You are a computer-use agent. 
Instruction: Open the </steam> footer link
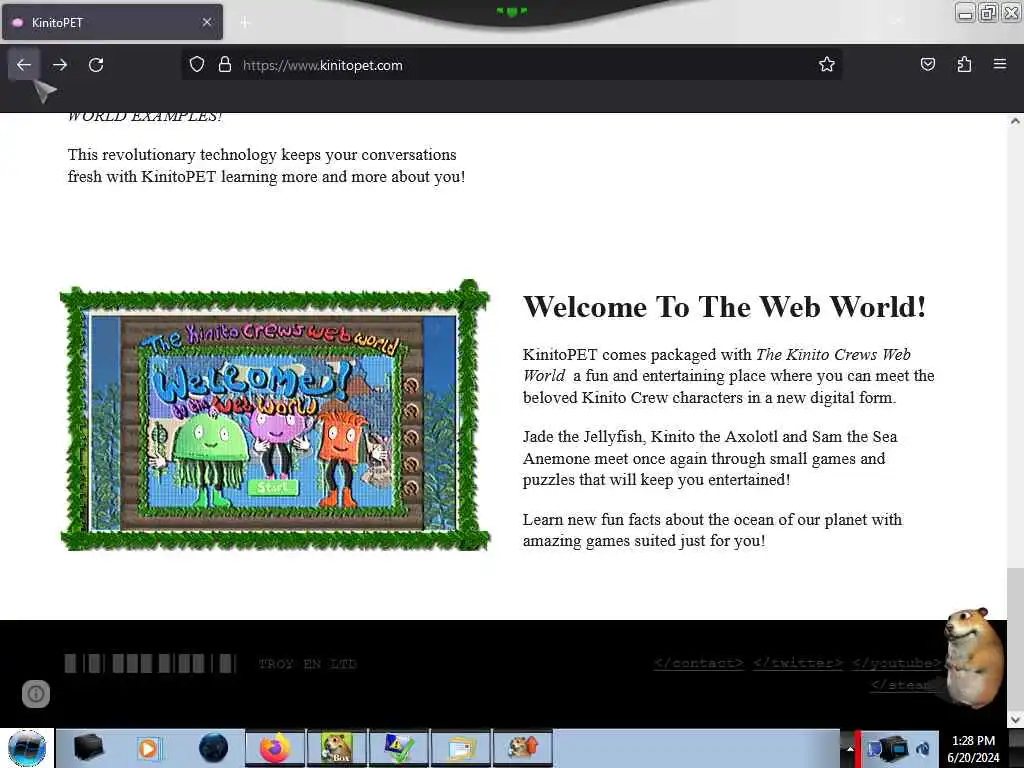click(904, 684)
